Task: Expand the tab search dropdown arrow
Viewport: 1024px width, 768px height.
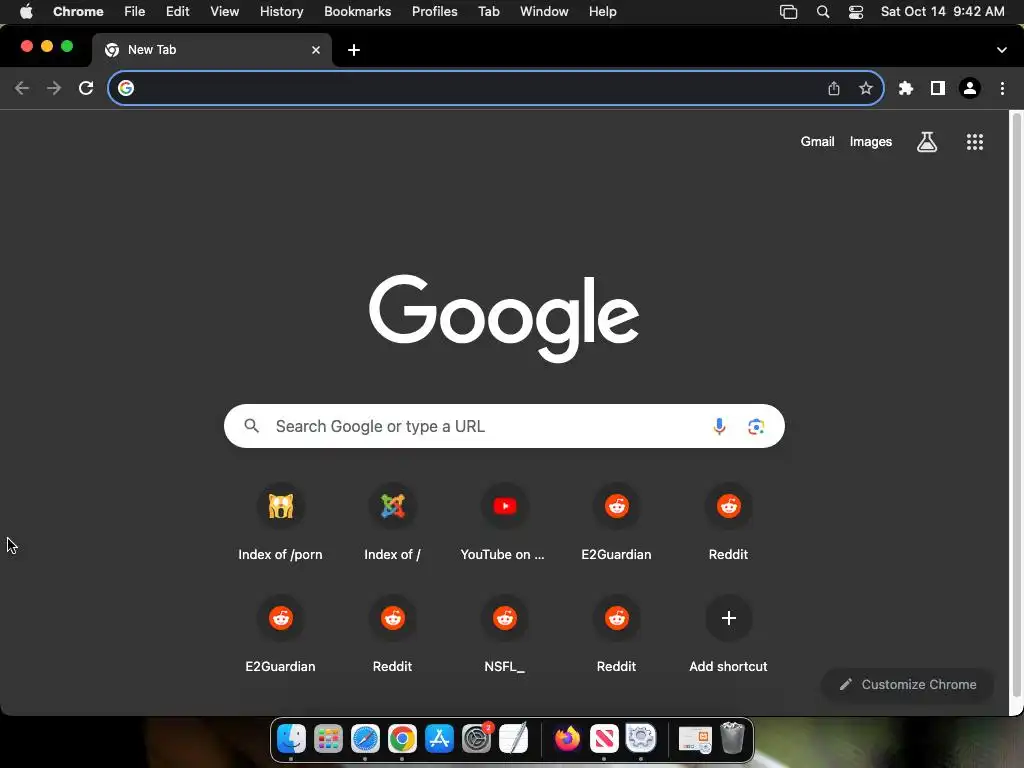Action: pyautogui.click(x=1002, y=50)
